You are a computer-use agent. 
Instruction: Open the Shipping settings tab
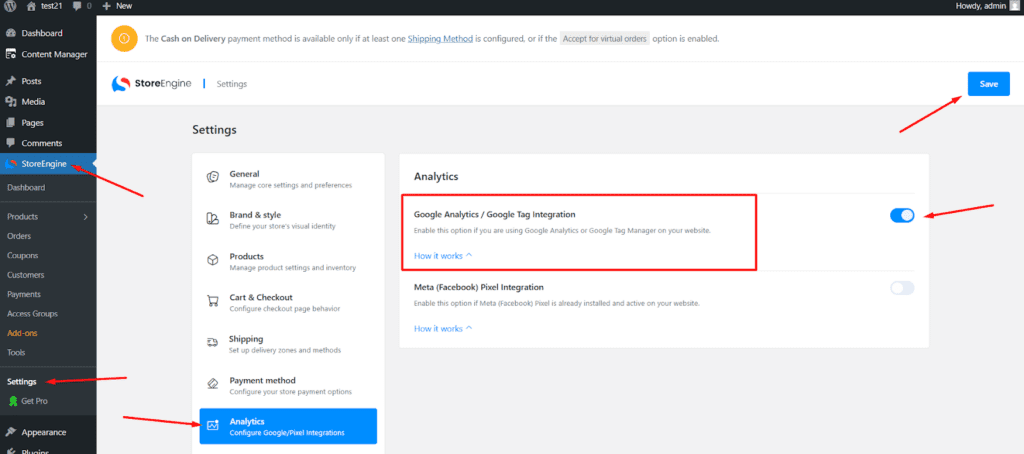288,344
